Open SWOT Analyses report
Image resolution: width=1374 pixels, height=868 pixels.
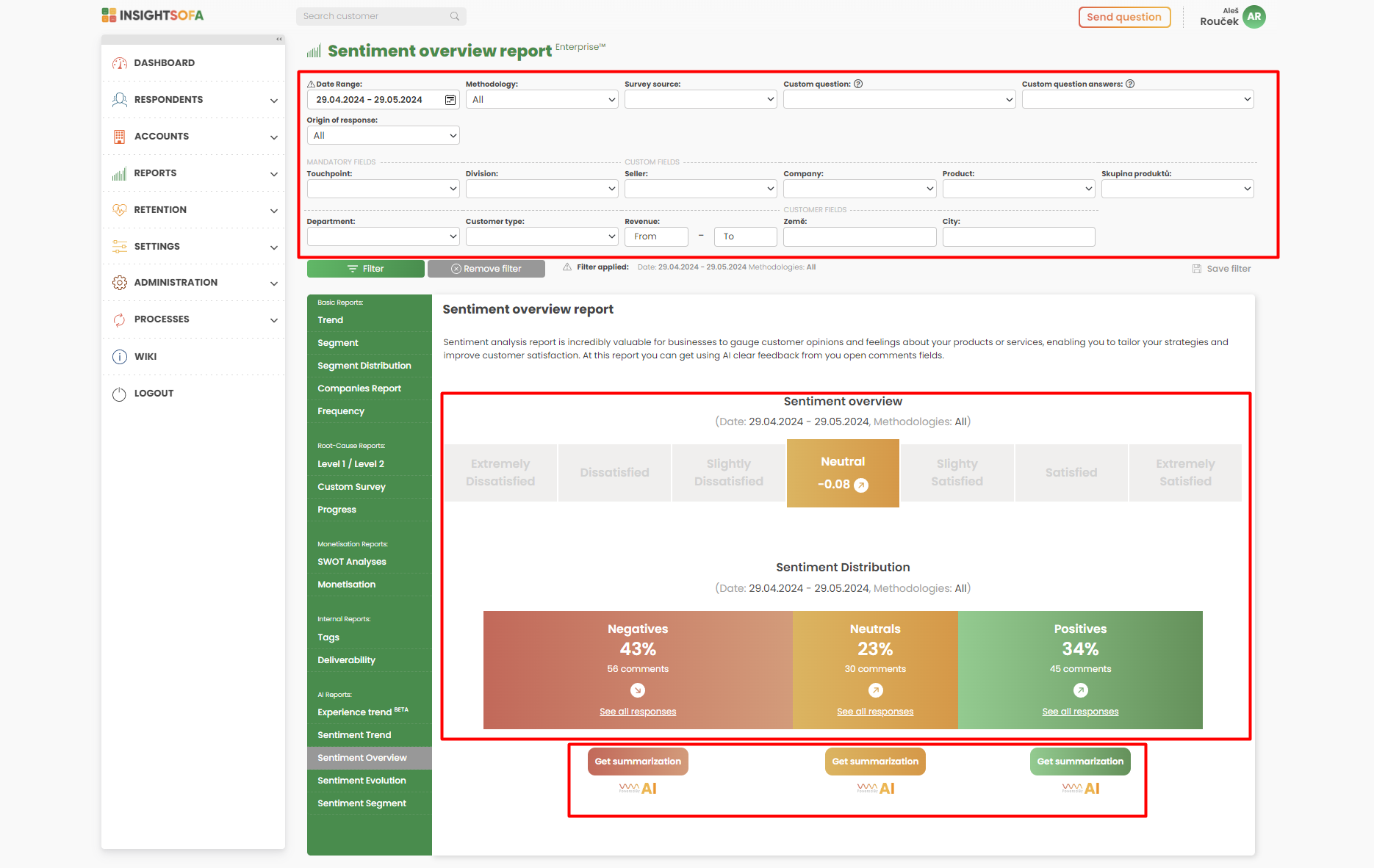click(x=352, y=562)
